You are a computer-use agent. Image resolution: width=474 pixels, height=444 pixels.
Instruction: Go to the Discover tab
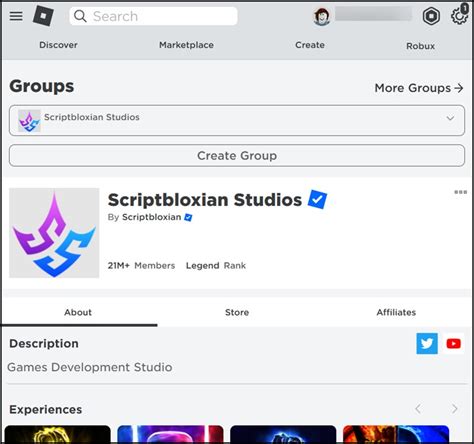tap(58, 45)
